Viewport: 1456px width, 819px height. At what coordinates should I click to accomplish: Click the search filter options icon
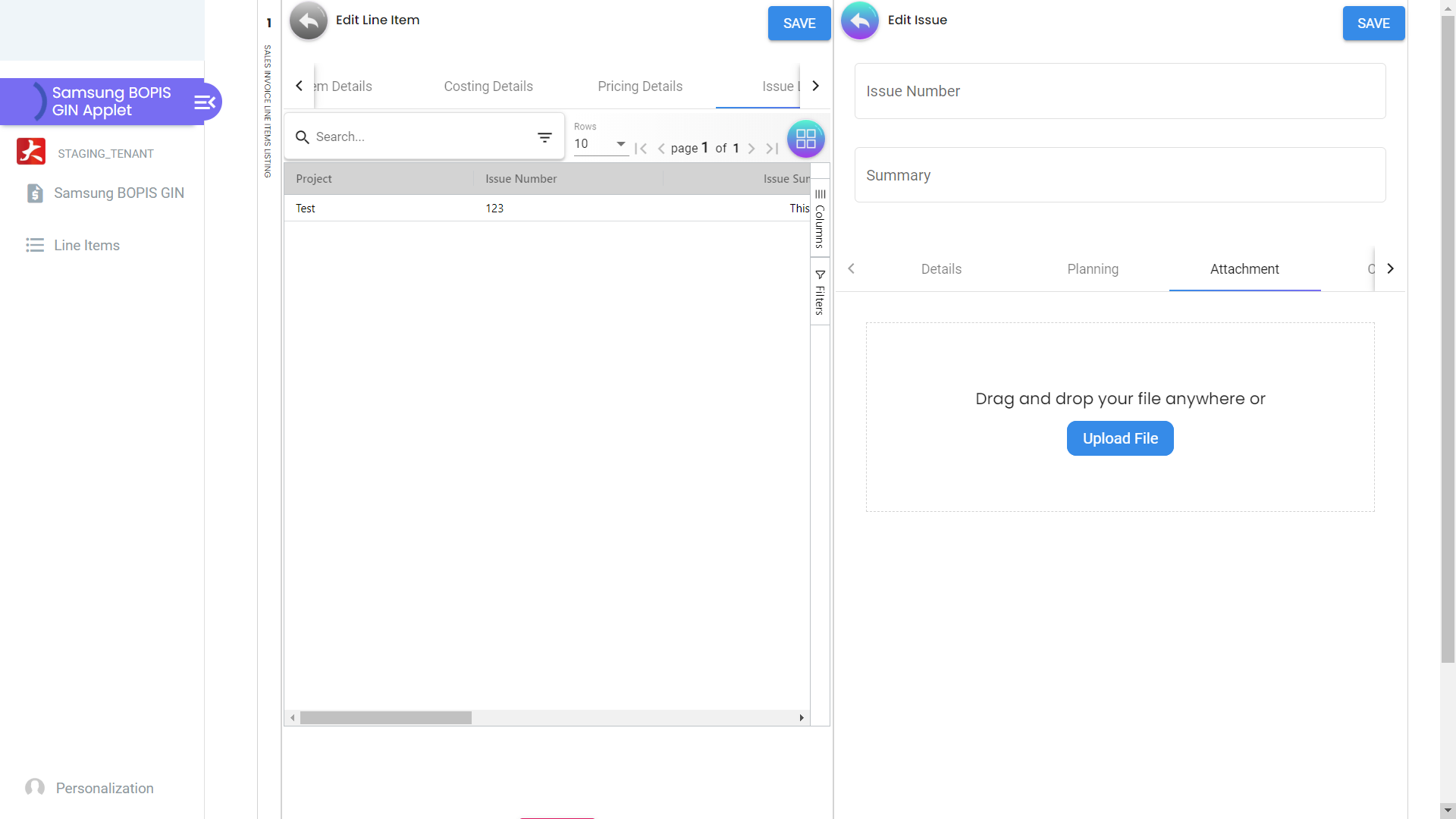544,137
